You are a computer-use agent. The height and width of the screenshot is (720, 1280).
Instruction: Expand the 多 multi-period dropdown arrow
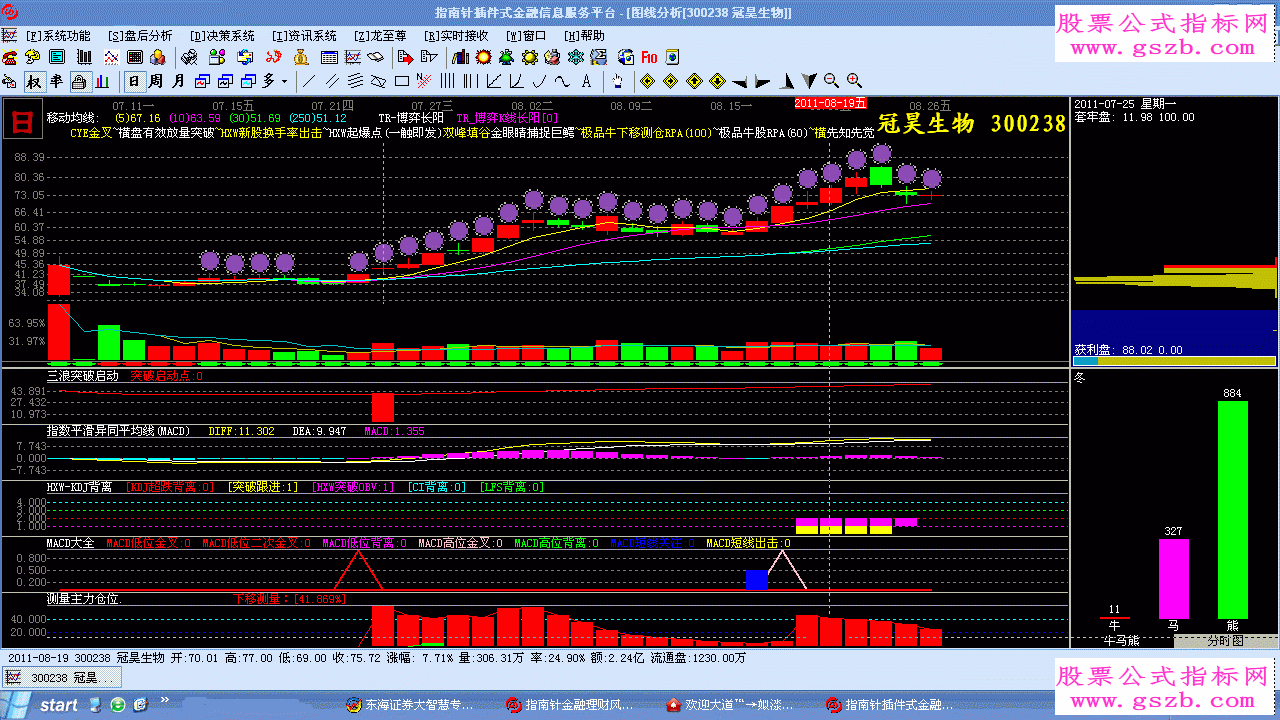(284, 81)
